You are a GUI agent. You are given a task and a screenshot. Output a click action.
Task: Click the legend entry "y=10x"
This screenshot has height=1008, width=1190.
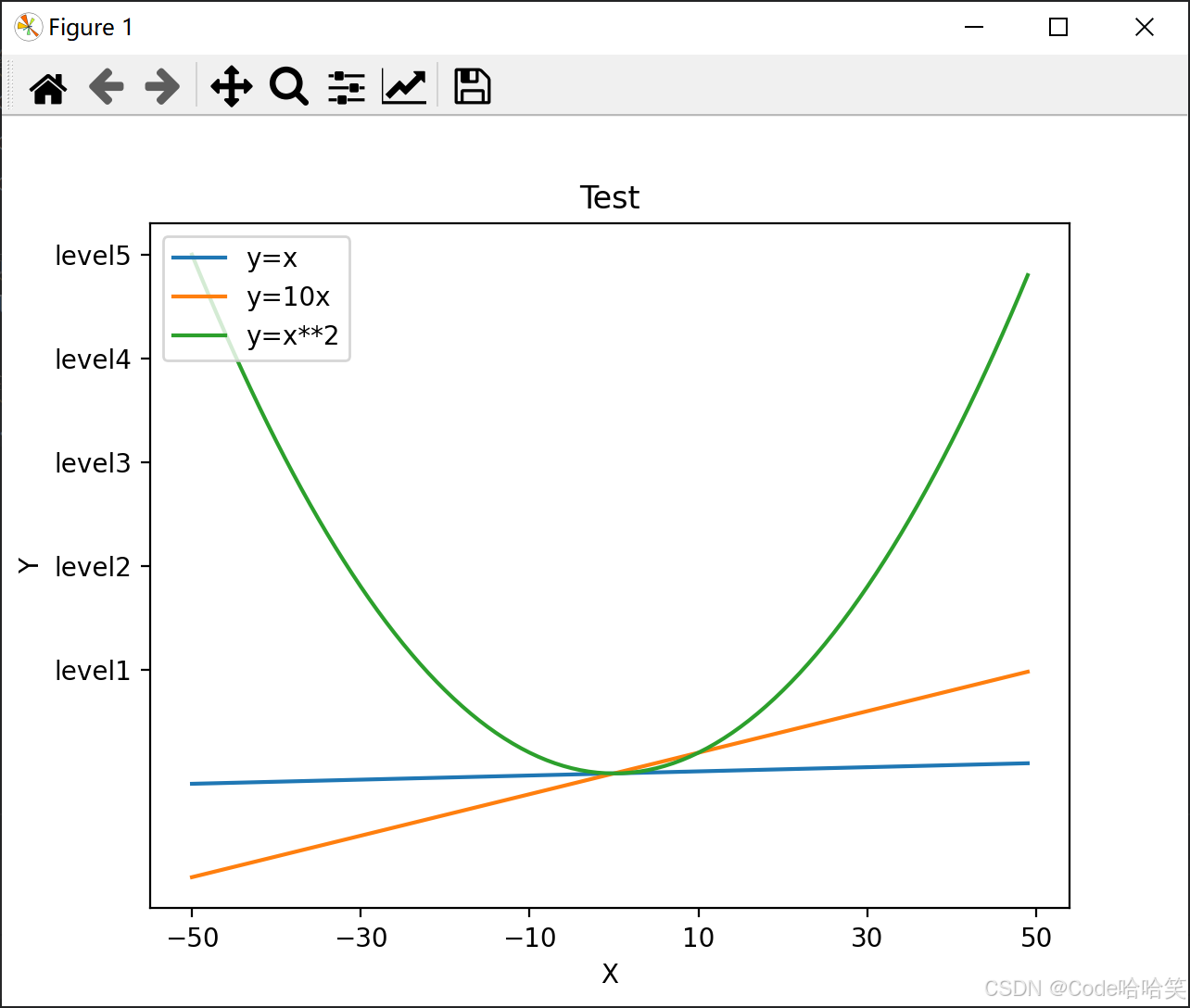(x=288, y=296)
